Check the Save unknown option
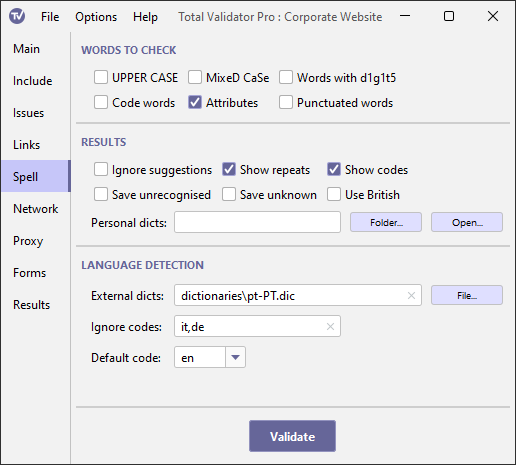This screenshot has height=465, width=516. 229,194
